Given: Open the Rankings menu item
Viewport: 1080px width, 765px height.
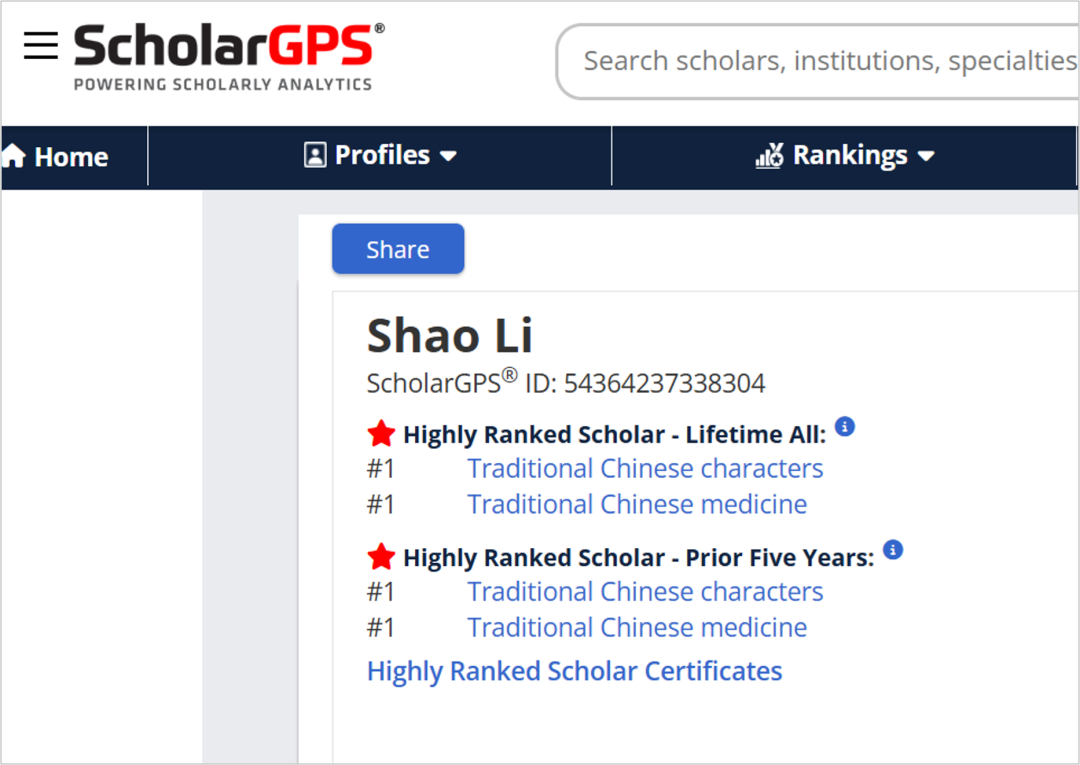Looking at the screenshot, I should click(850, 155).
